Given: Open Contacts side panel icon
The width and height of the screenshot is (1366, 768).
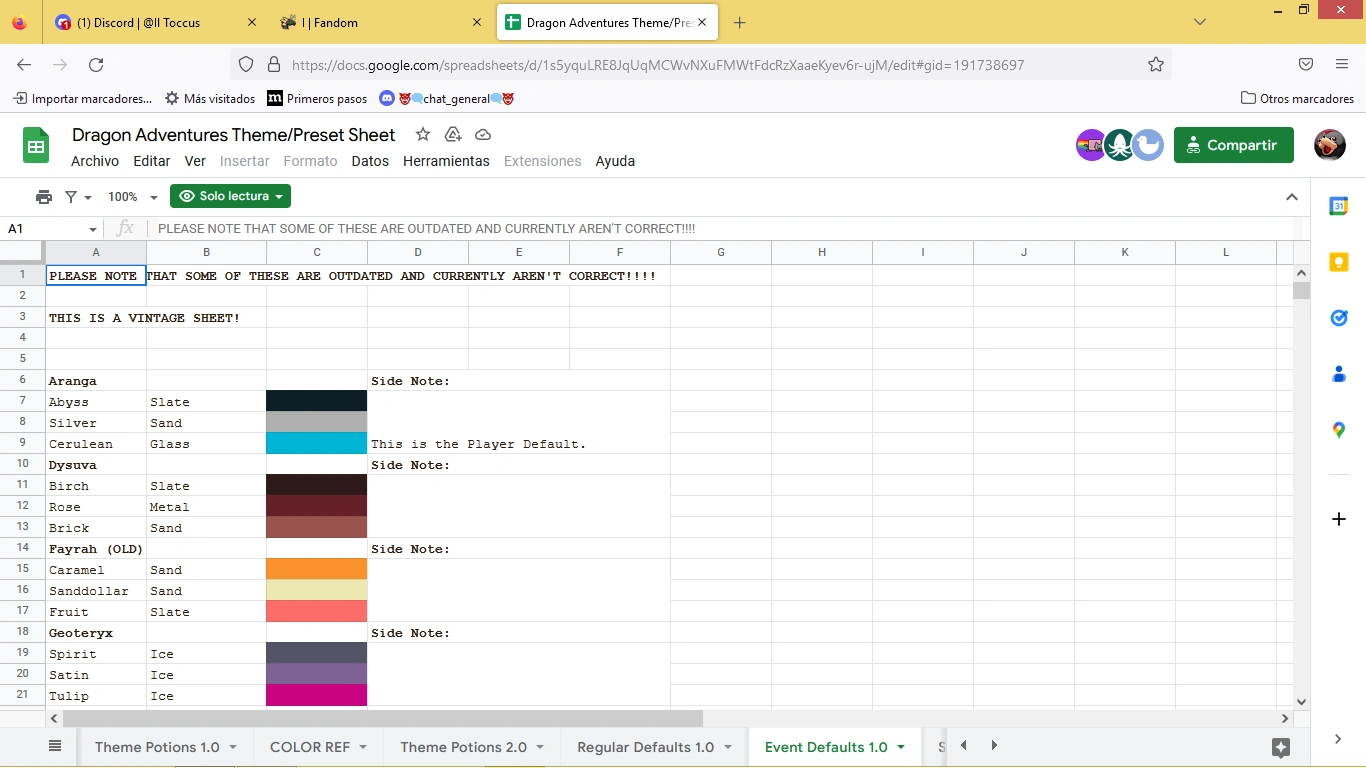Looking at the screenshot, I should pos(1338,374).
